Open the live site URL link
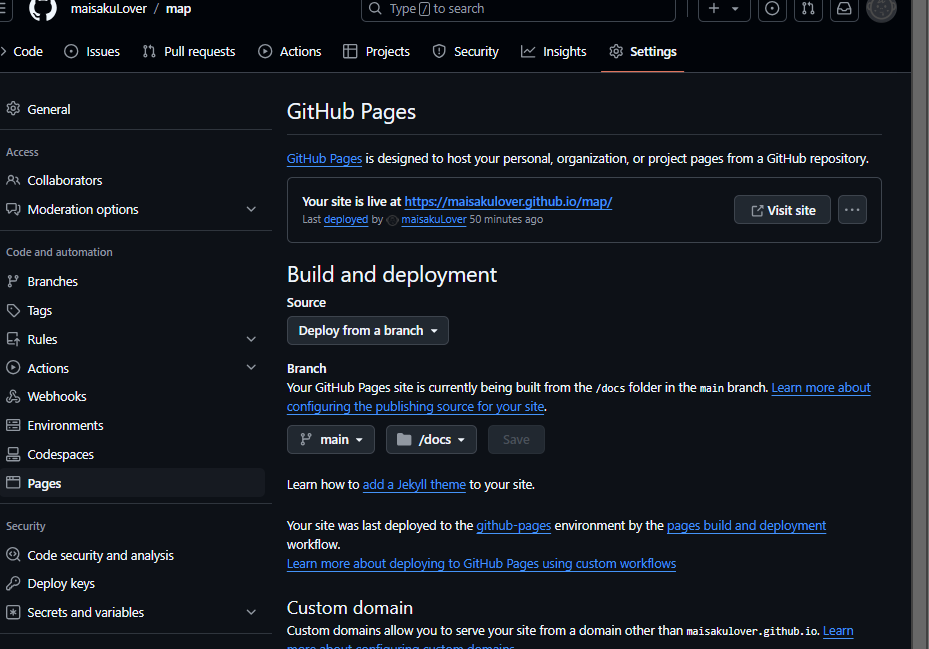 click(508, 202)
